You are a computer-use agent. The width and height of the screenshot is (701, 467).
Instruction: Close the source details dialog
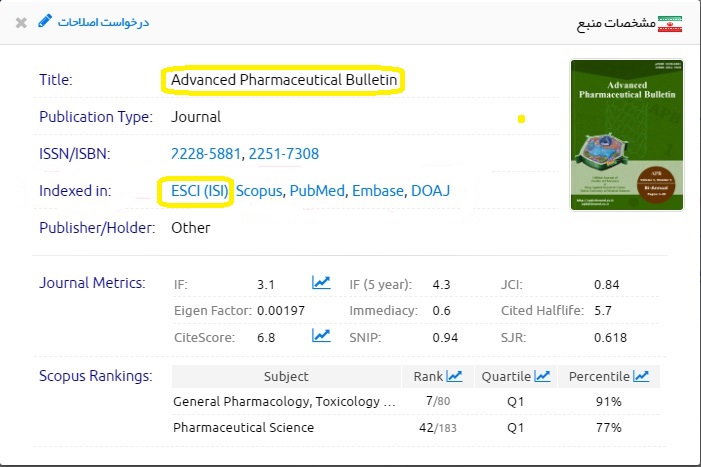pyautogui.click(x=22, y=21)
